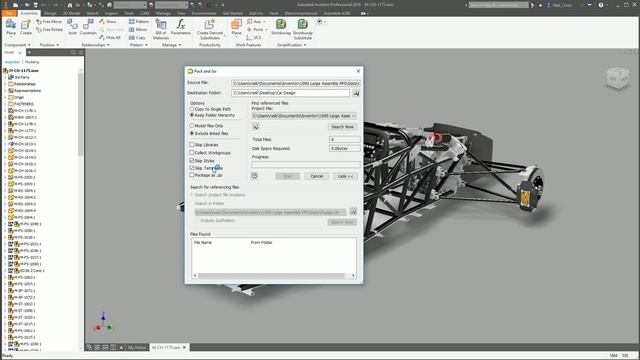Expand the 3rd Party tree node

5,77
